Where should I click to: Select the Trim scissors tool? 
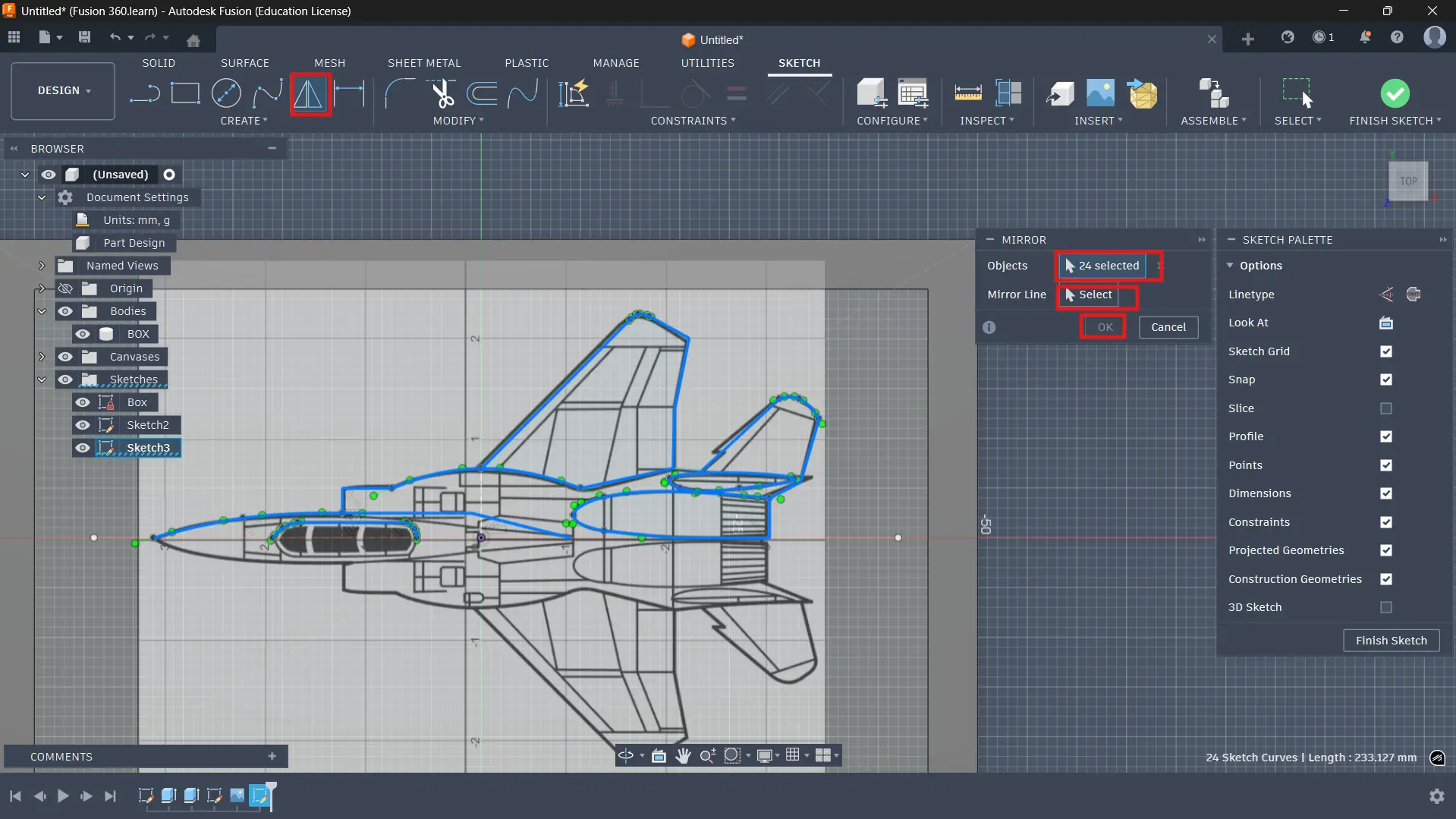click(442, 94)
